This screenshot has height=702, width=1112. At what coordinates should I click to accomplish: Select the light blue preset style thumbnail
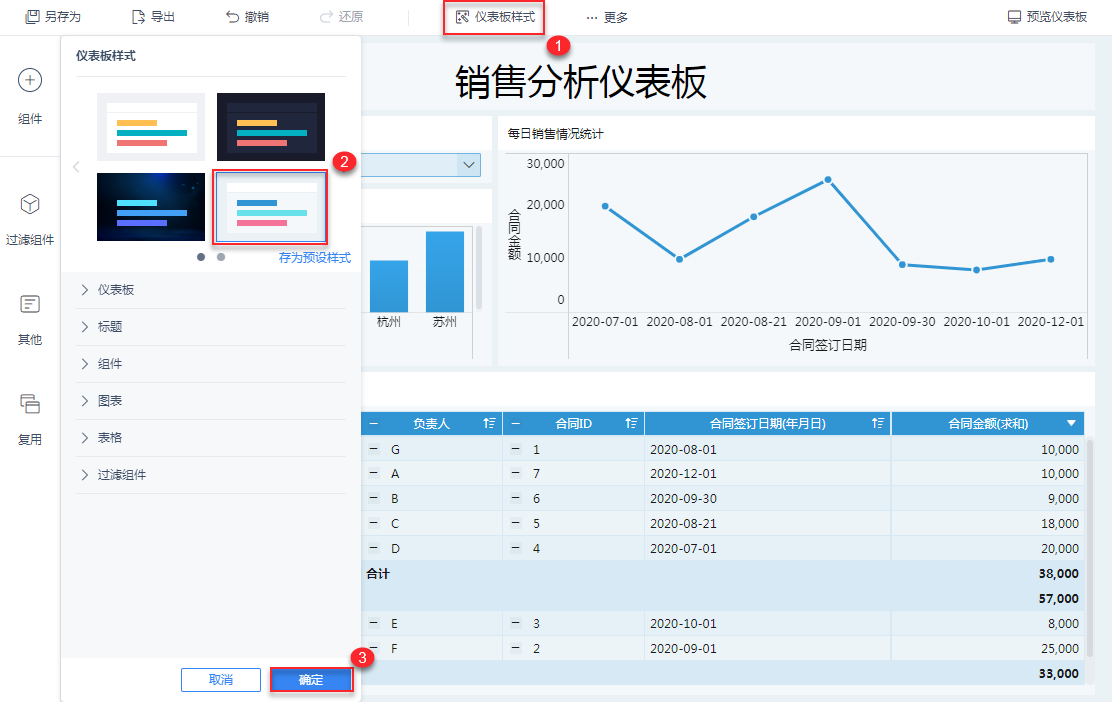271,207
